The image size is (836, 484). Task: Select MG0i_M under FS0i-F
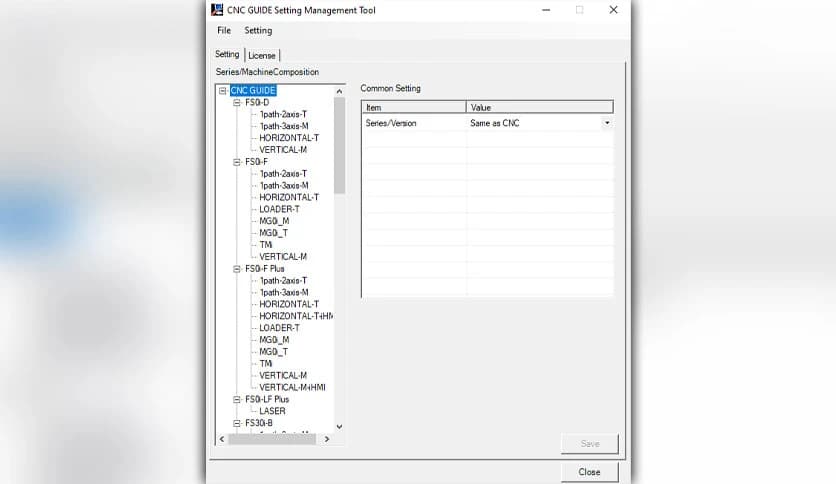[274, 221]
